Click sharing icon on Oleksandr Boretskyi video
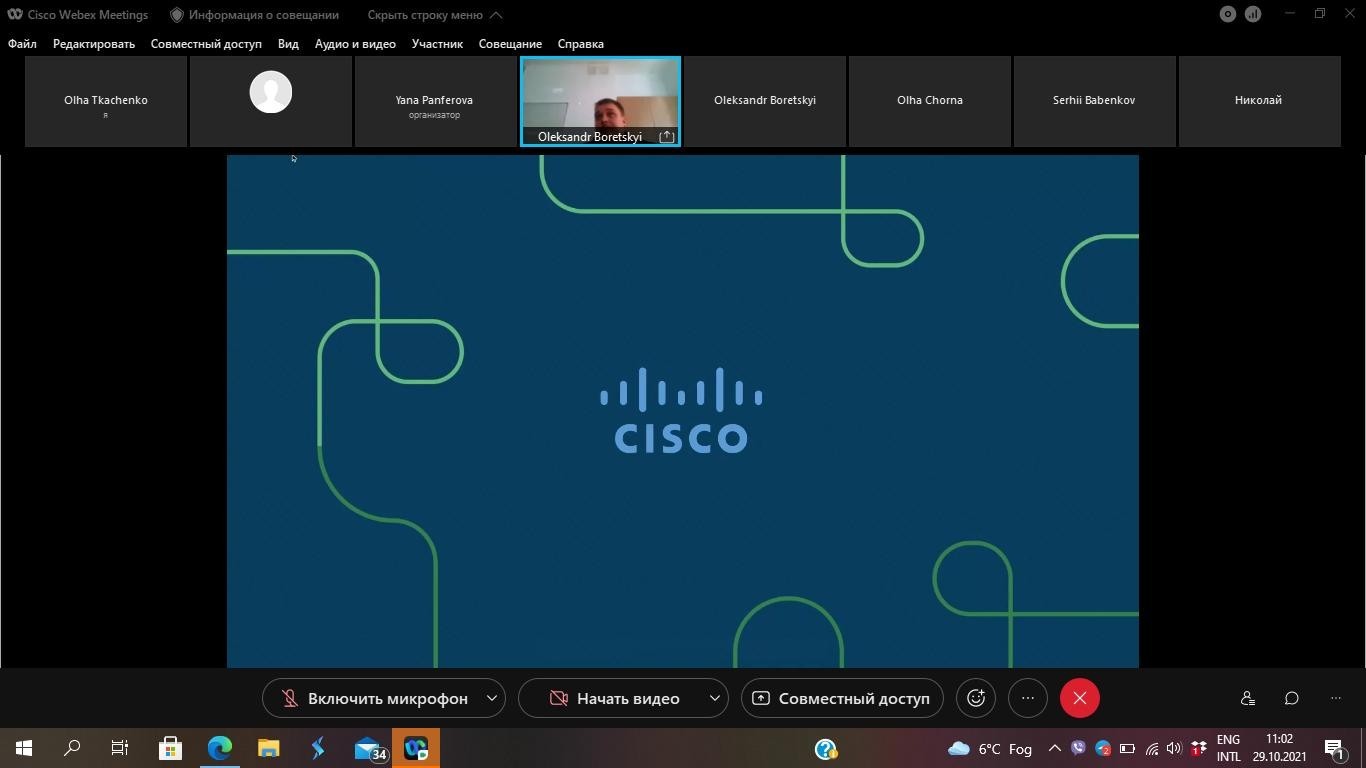The image size is (1366, 768). [x=667, y=136]
